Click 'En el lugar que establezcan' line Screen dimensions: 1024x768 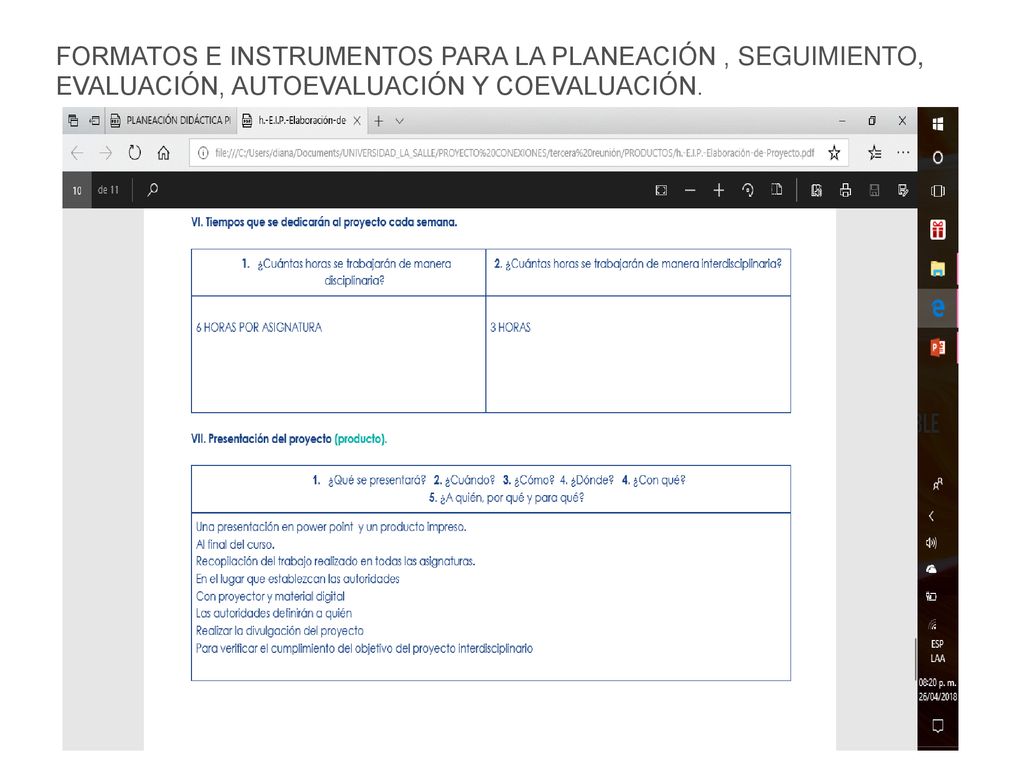tap(298, 579)
